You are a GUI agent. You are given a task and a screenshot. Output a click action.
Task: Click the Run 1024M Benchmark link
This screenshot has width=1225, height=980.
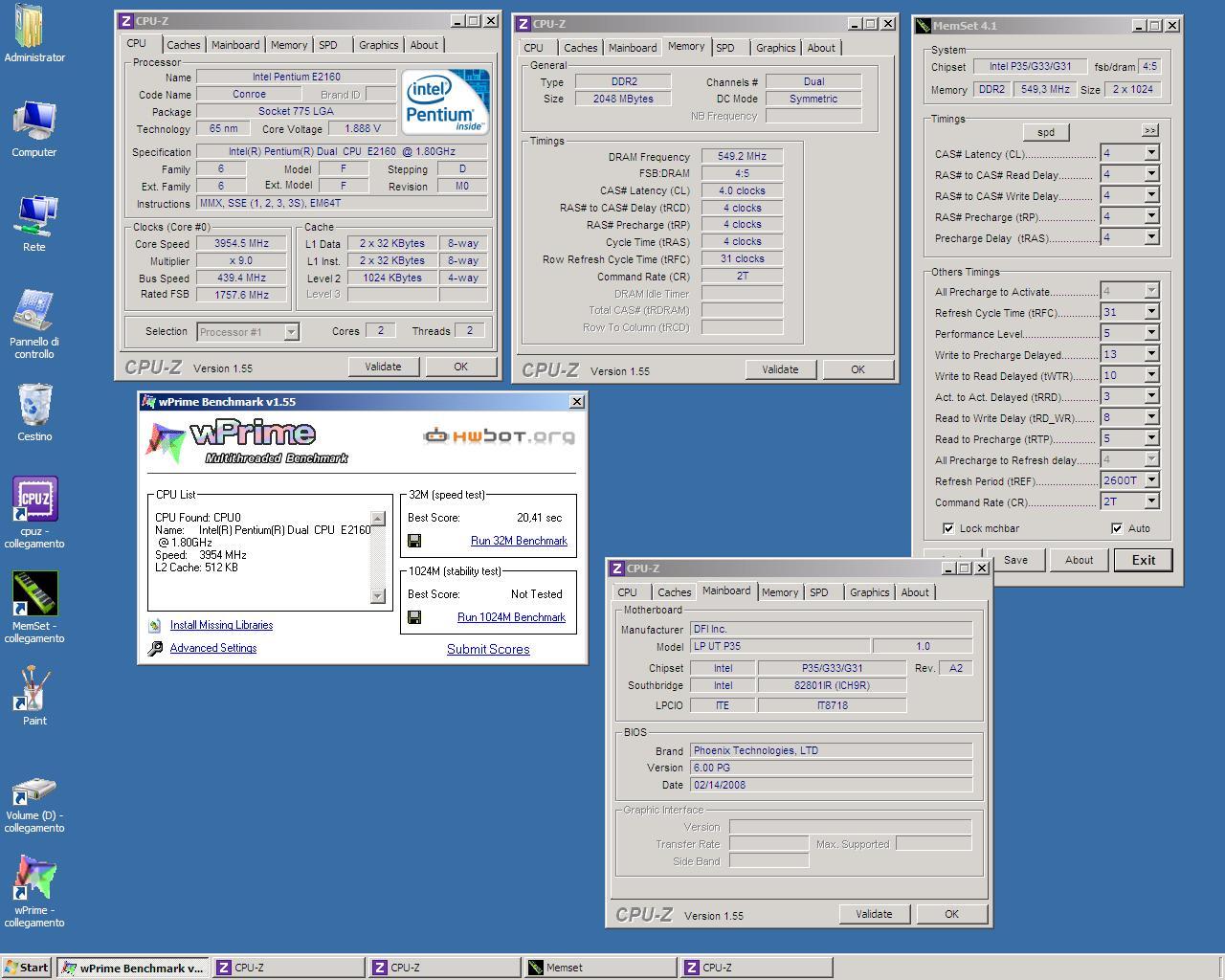(x=511, y=617)
